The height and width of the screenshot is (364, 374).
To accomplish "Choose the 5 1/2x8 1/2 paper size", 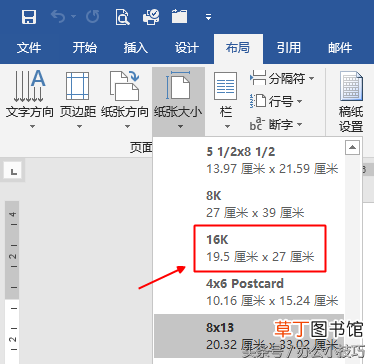I will (x=249, y=160).
